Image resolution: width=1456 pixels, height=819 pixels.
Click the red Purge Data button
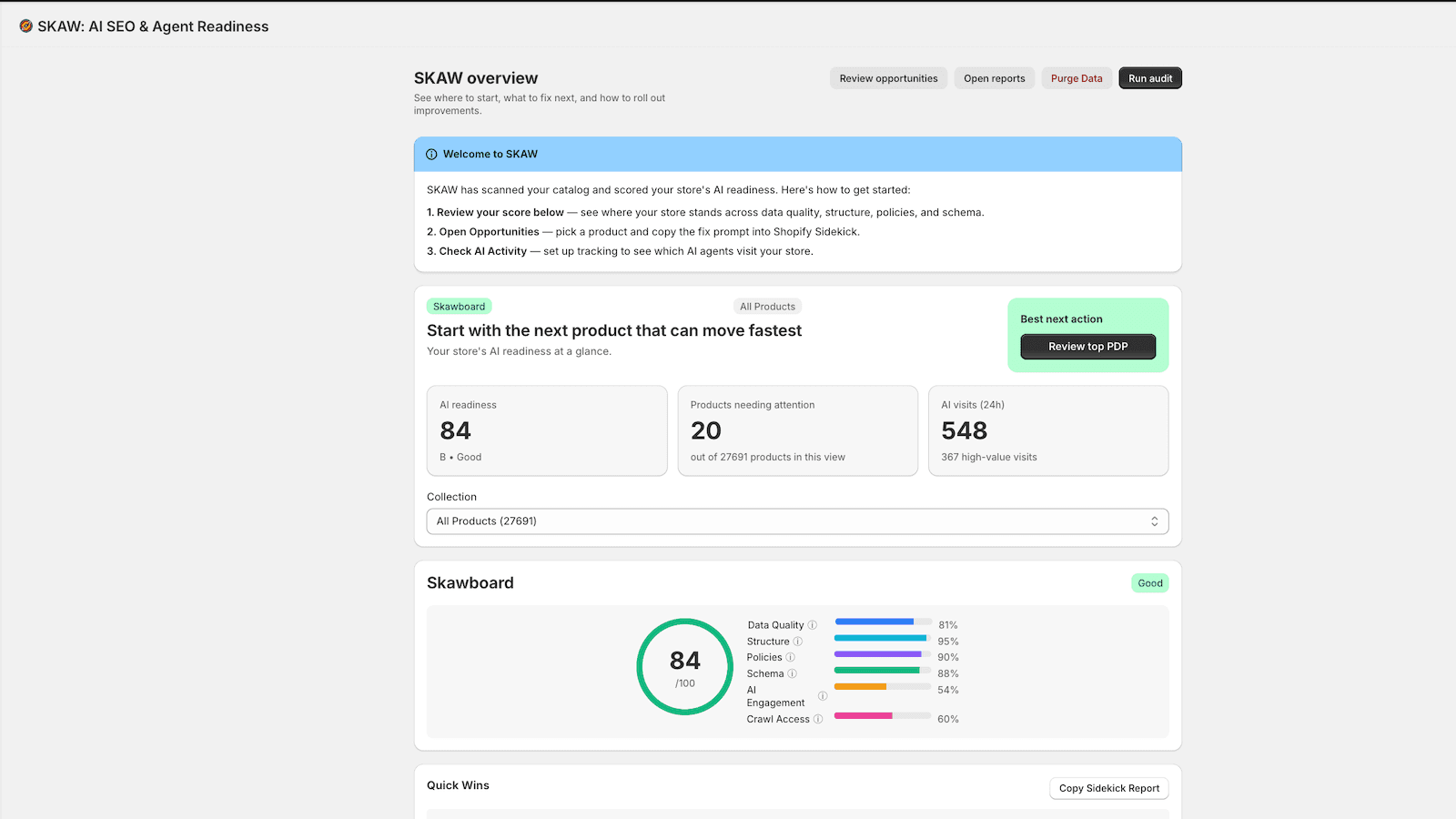tap(1077, 78)
